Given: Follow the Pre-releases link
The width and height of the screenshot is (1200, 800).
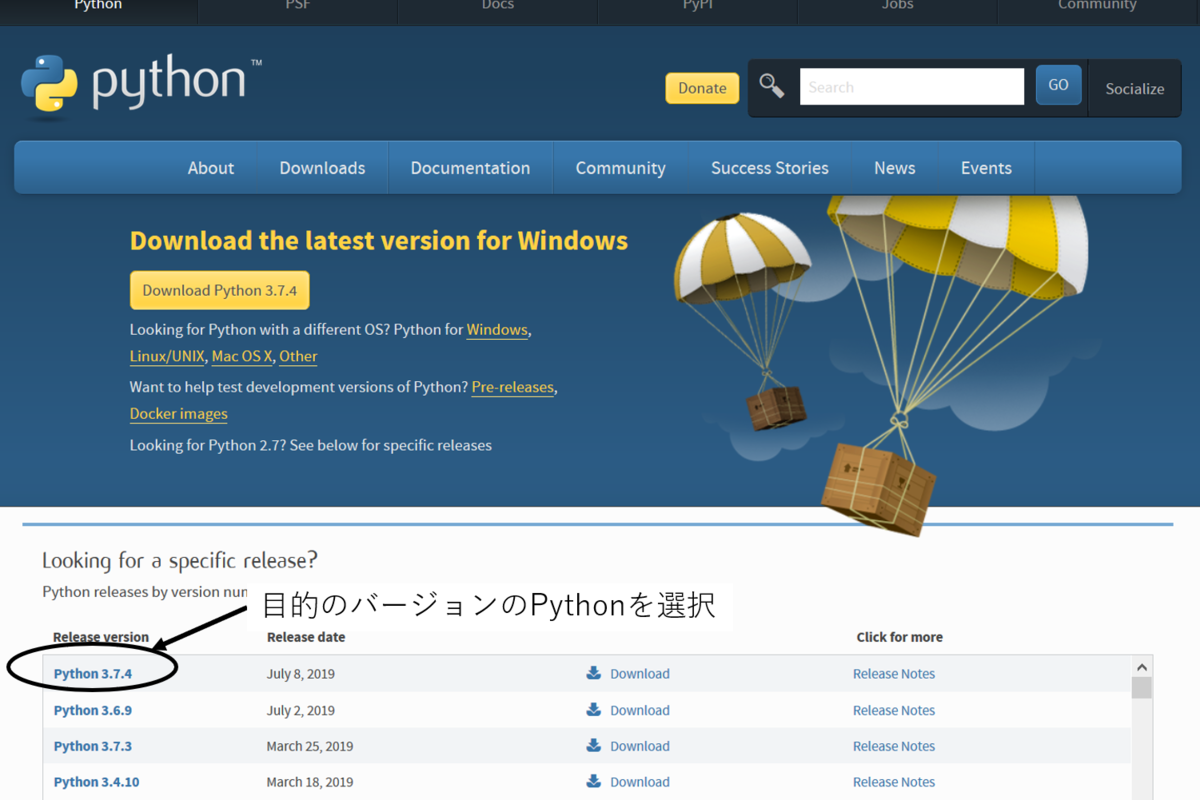Looking at the screenshot, I should tap(513, 387).
